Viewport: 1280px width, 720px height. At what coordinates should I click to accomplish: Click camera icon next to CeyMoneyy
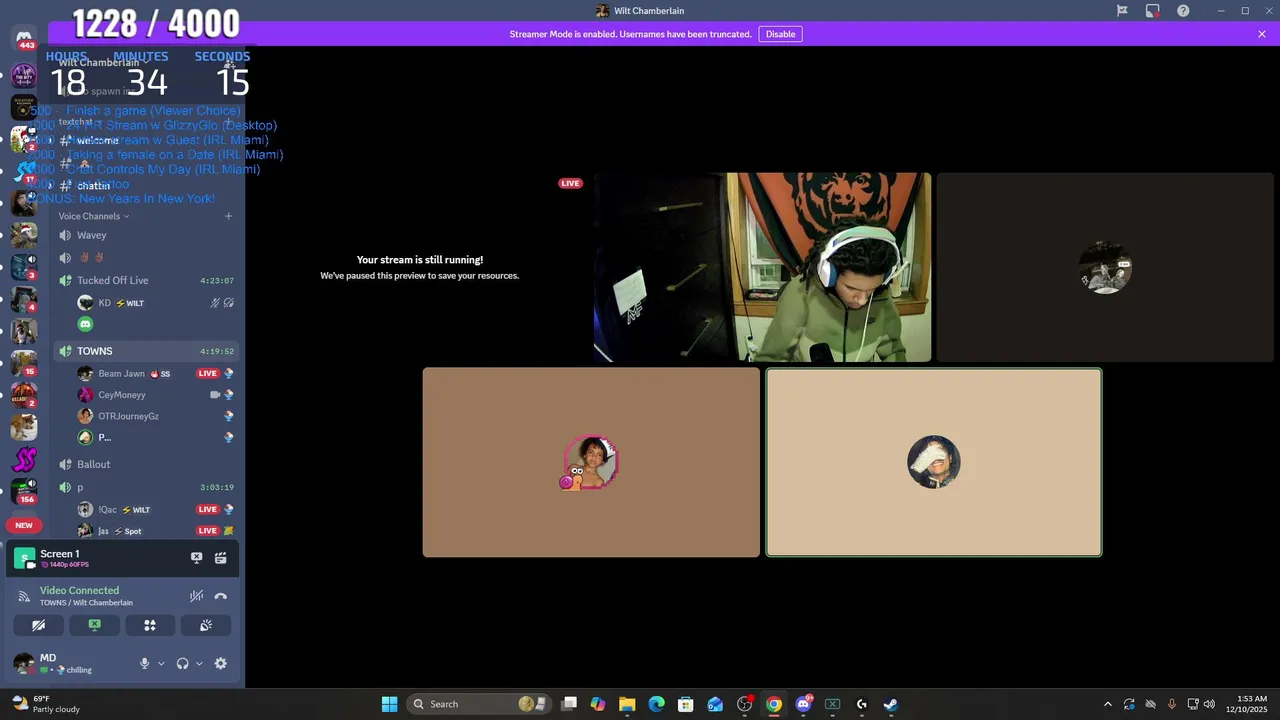pos(214,395)
